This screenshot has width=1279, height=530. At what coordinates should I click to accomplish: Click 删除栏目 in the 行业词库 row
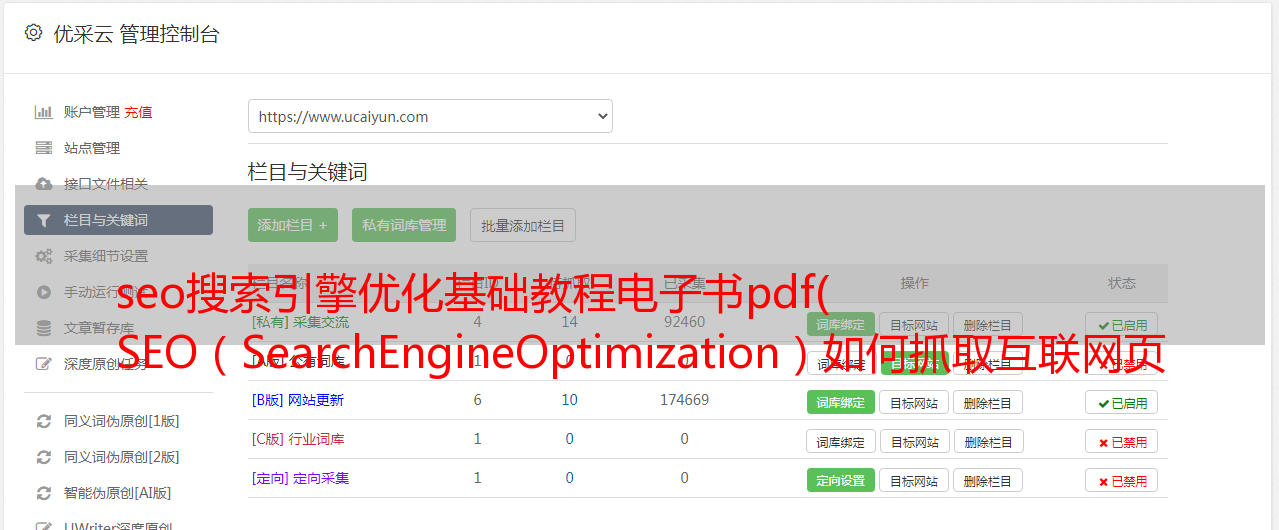[x=988, y=441]
